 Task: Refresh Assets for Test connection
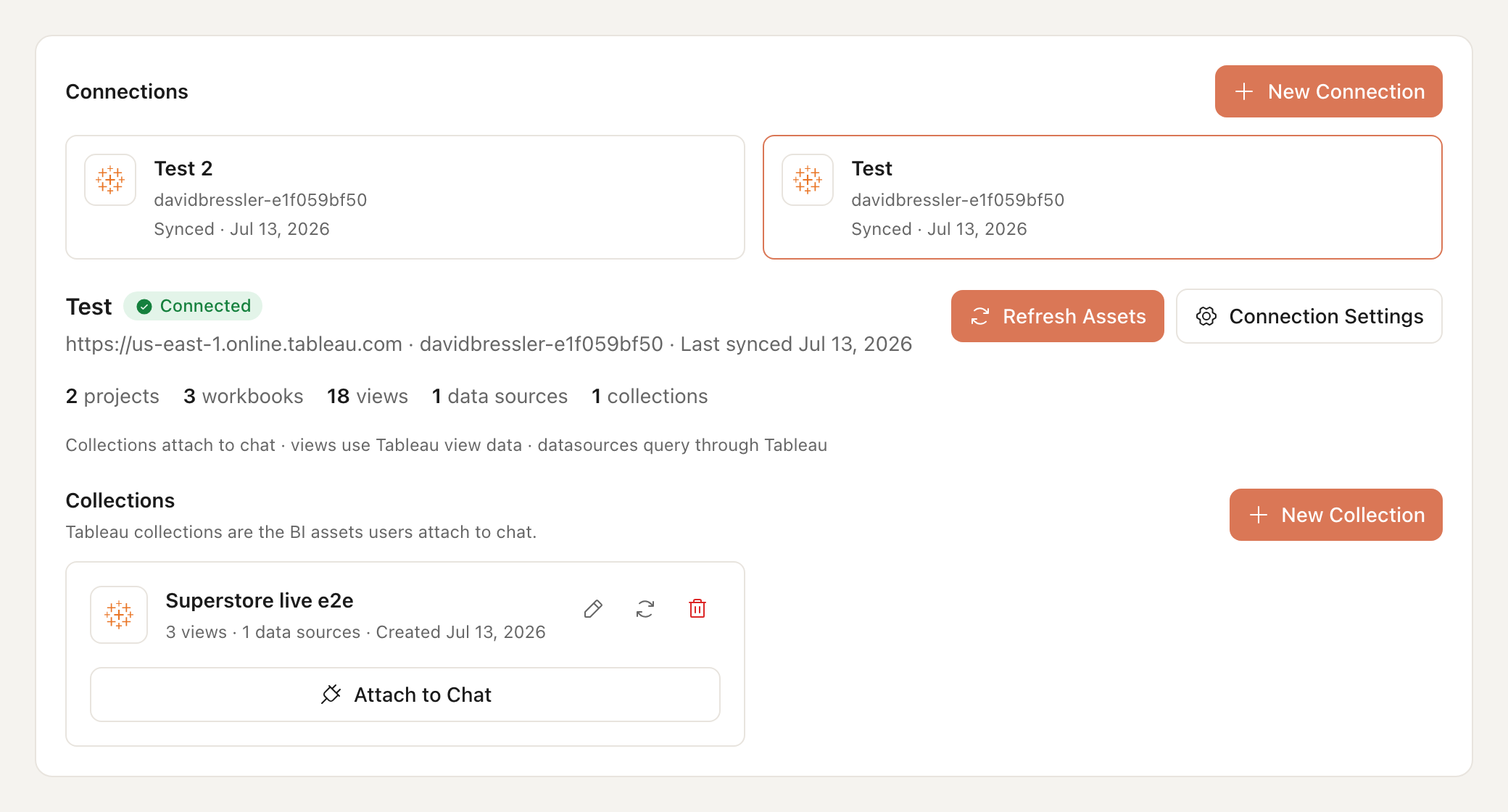[1058, 316]
